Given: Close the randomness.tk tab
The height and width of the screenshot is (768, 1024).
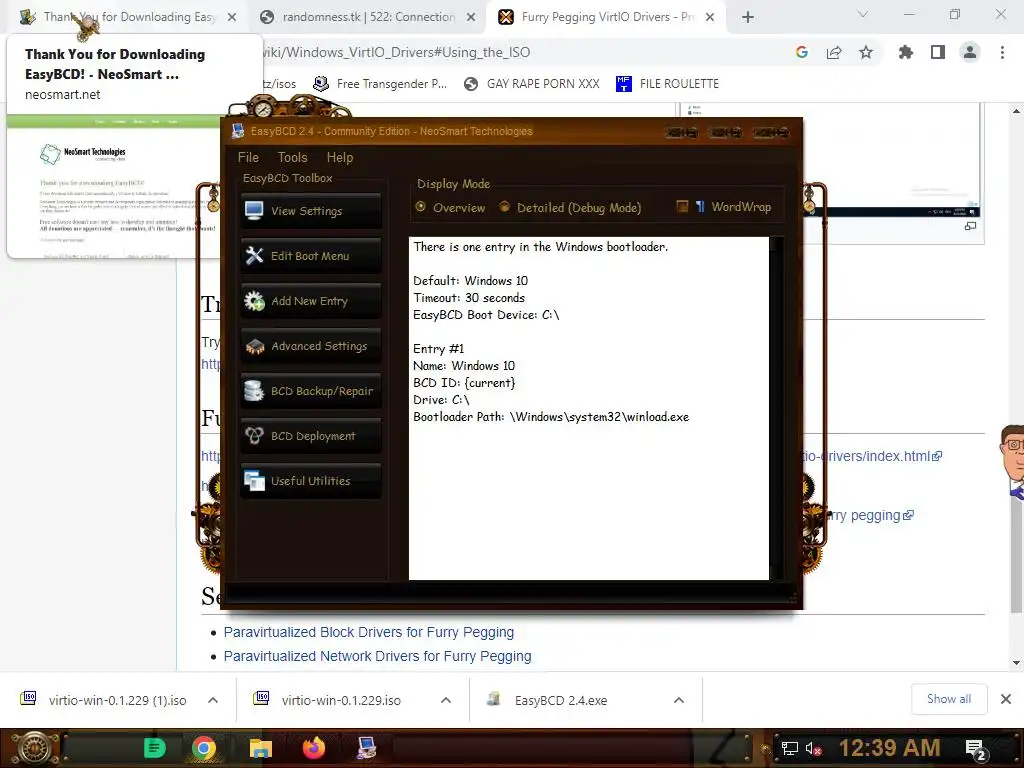Looking at the screenshot, I should point(471,18).
